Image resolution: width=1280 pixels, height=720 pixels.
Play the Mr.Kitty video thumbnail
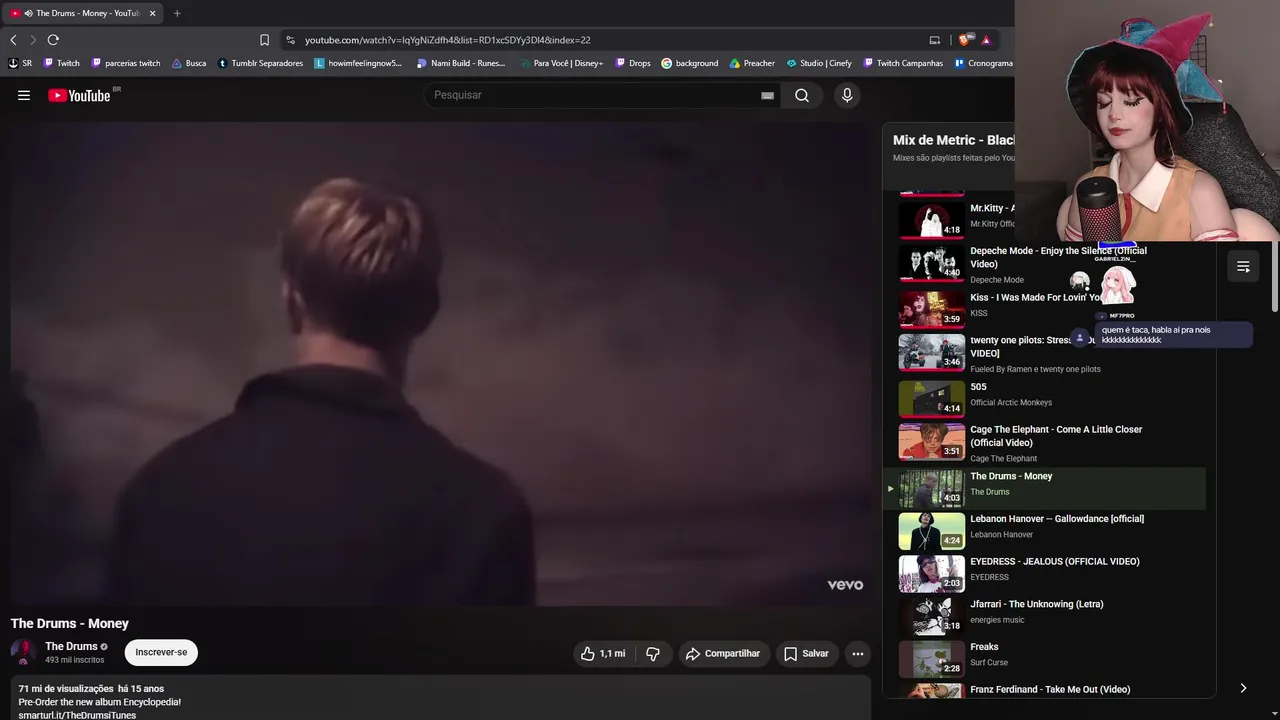[x=932, y=220]
